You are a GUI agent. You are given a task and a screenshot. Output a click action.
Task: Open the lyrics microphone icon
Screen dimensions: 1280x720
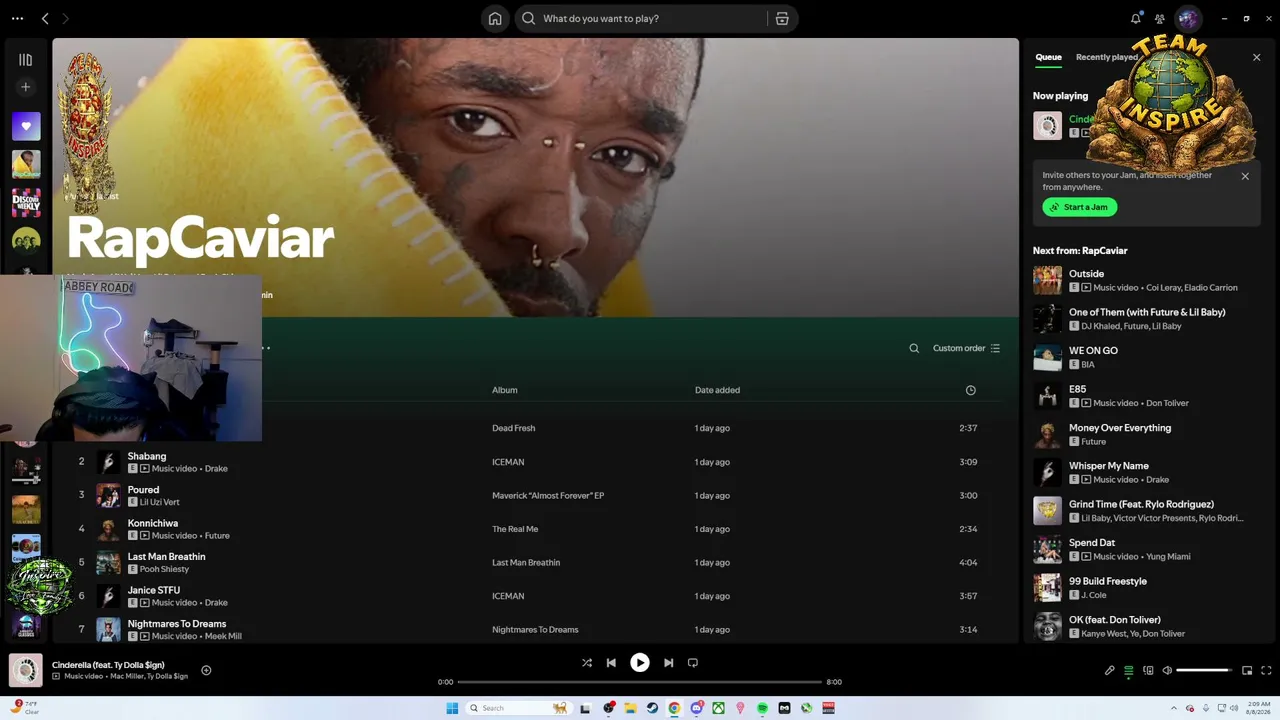(1109, 670)
